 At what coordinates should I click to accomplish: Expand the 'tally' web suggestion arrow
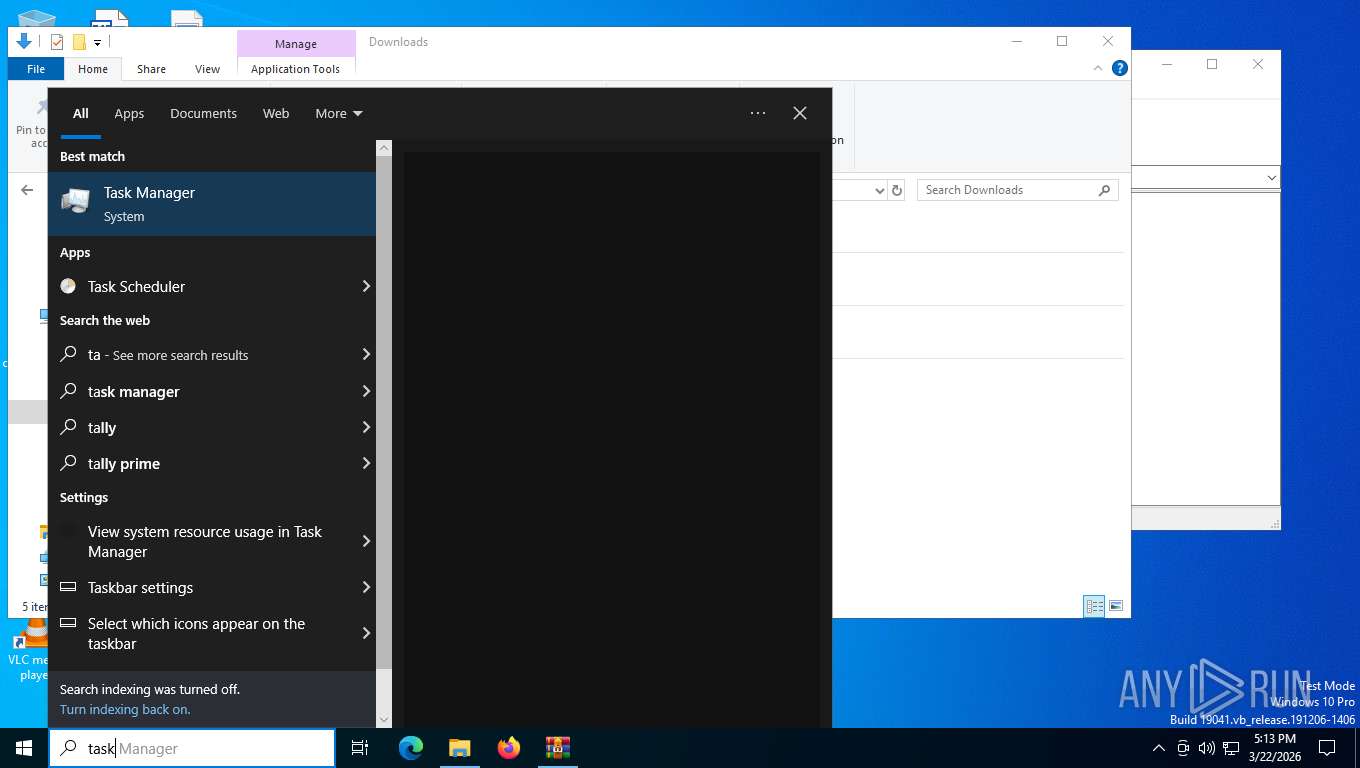pyautogui.click(x=366, y=427)
